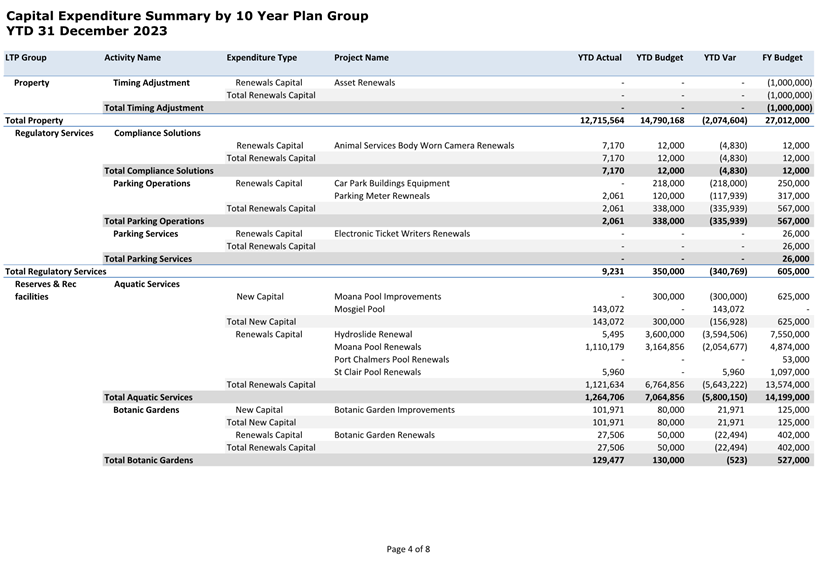Click the 'YTD Budget' column header
The width and height of the screenshot is (817, 578).
pyautogui.click(x=659, y=58)
